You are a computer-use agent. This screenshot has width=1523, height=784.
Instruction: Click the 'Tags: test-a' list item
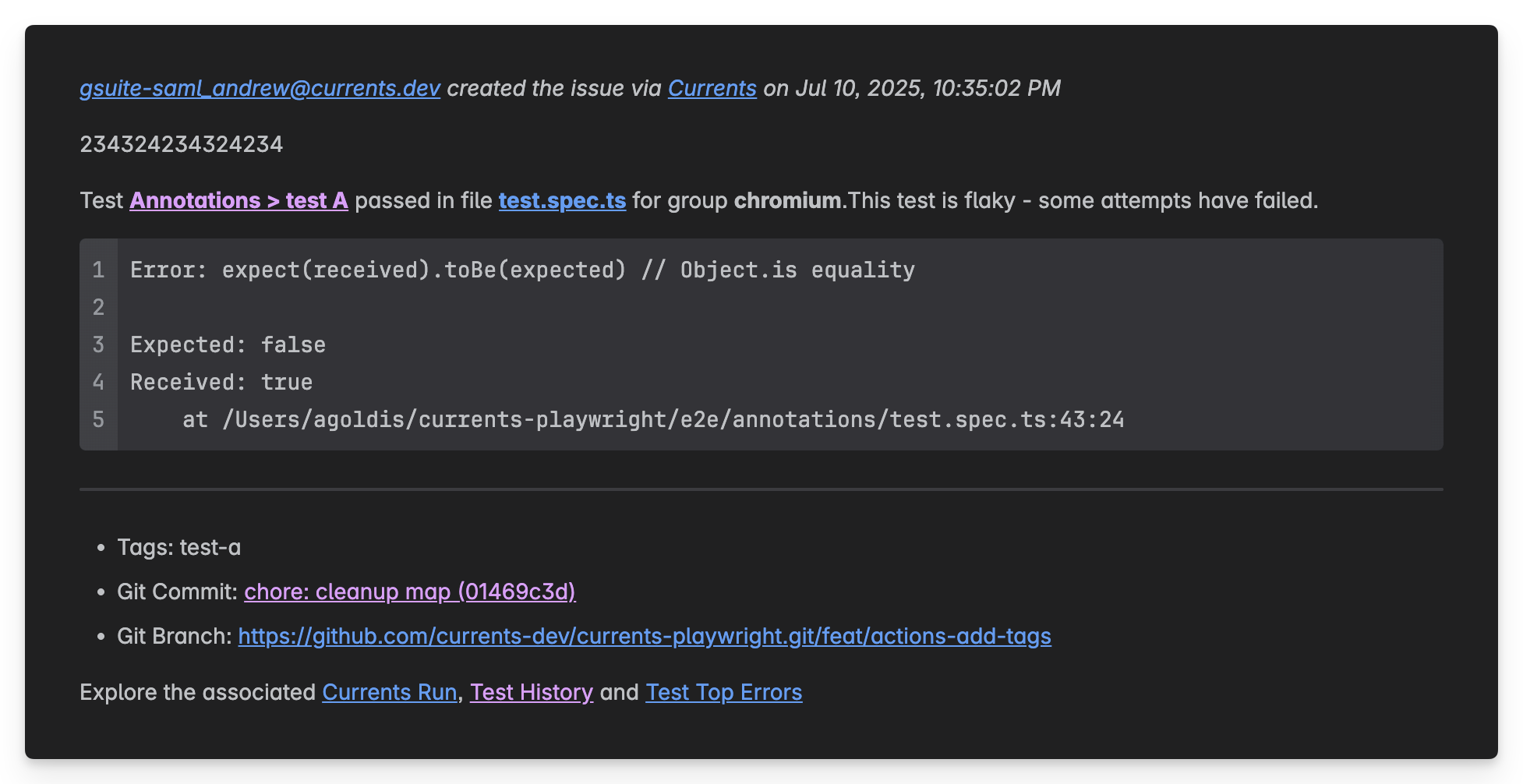(x=178, y=547)
